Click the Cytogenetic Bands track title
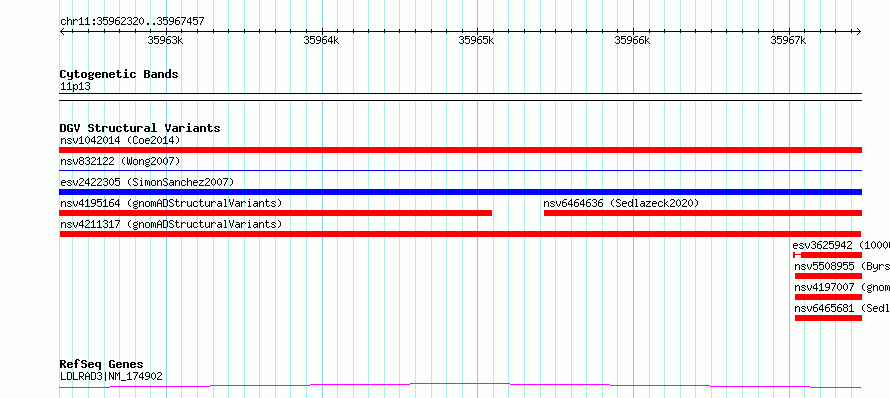 pyautogui.click(x=119, y=74)
